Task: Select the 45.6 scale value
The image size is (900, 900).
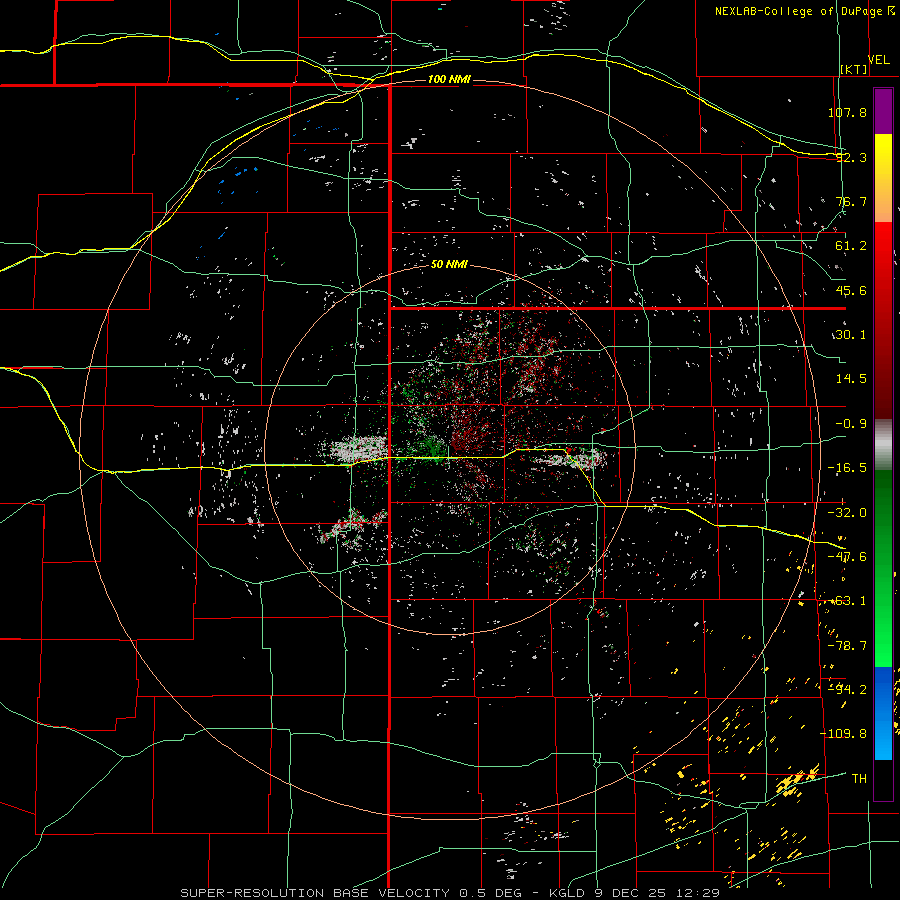Action: 851,290
